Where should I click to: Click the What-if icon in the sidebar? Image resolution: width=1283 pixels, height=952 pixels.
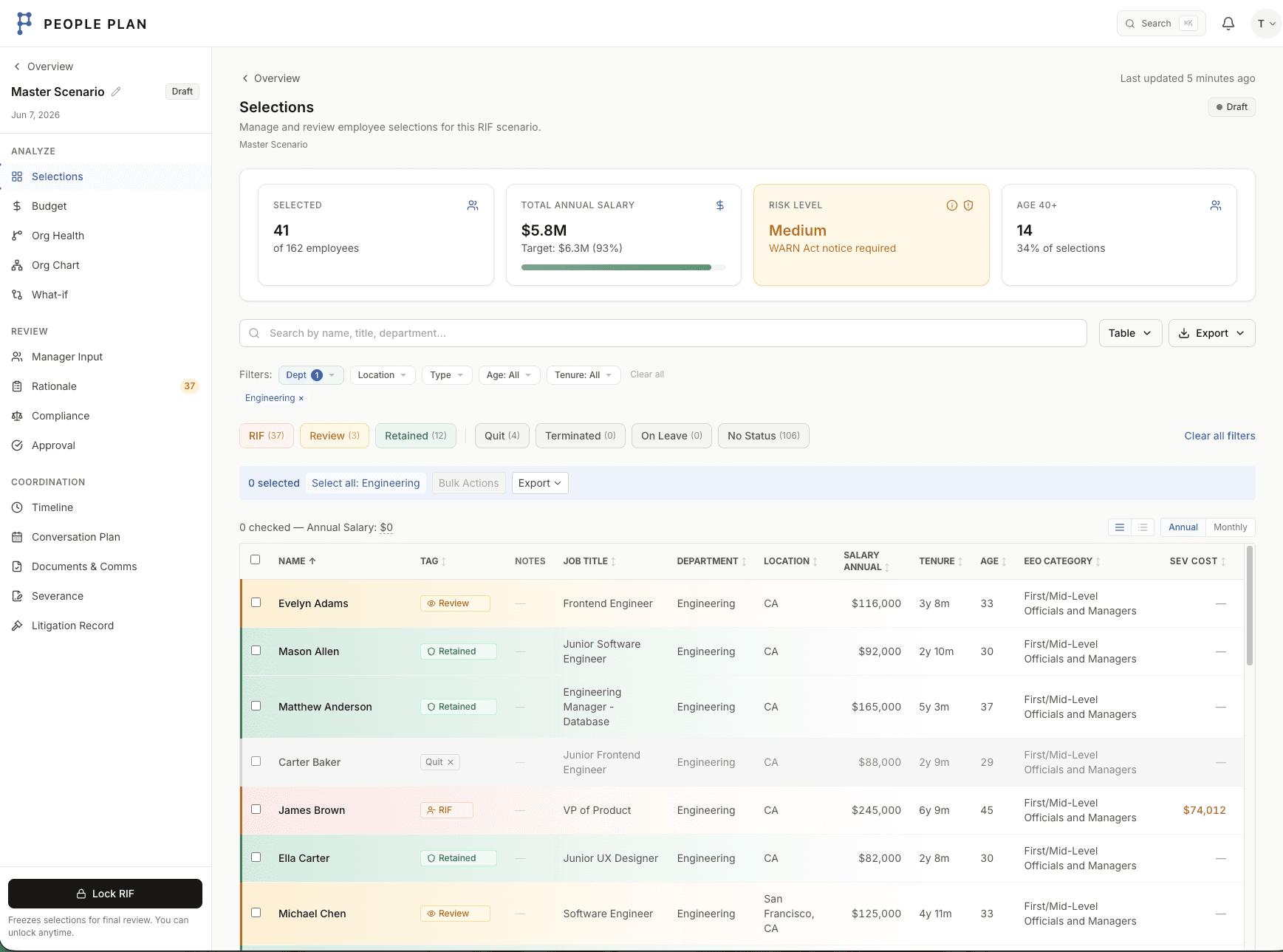[x=17, y=295]
